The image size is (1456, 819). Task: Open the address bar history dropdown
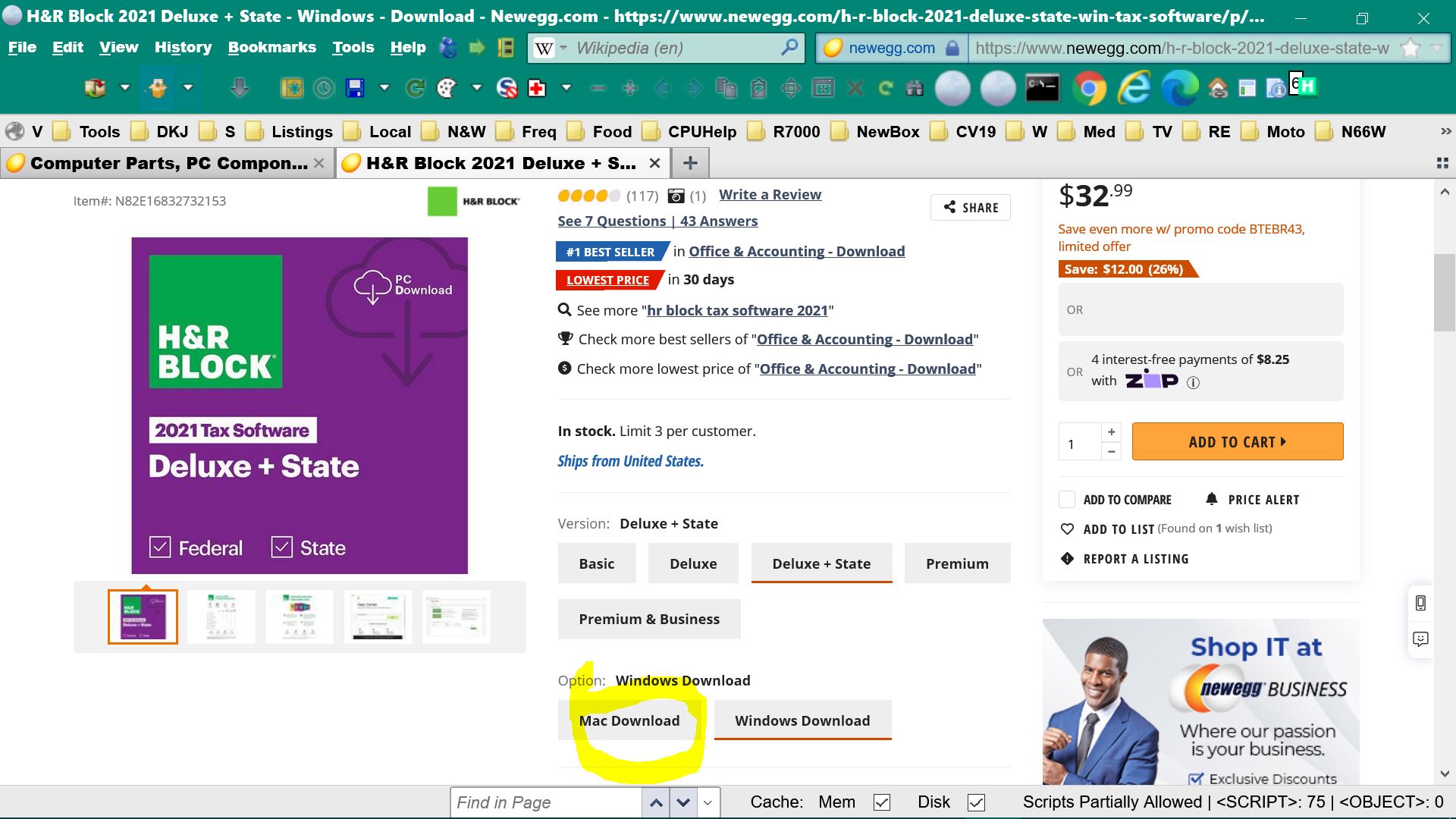[1436, 48]
